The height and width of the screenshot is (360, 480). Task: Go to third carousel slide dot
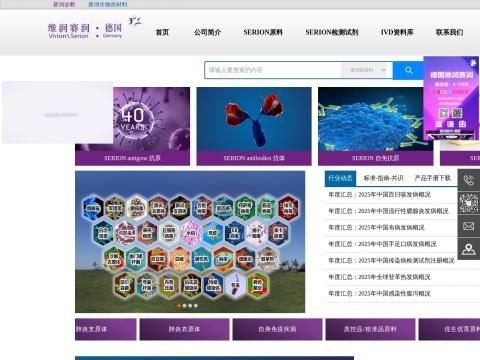pos(190,305)
